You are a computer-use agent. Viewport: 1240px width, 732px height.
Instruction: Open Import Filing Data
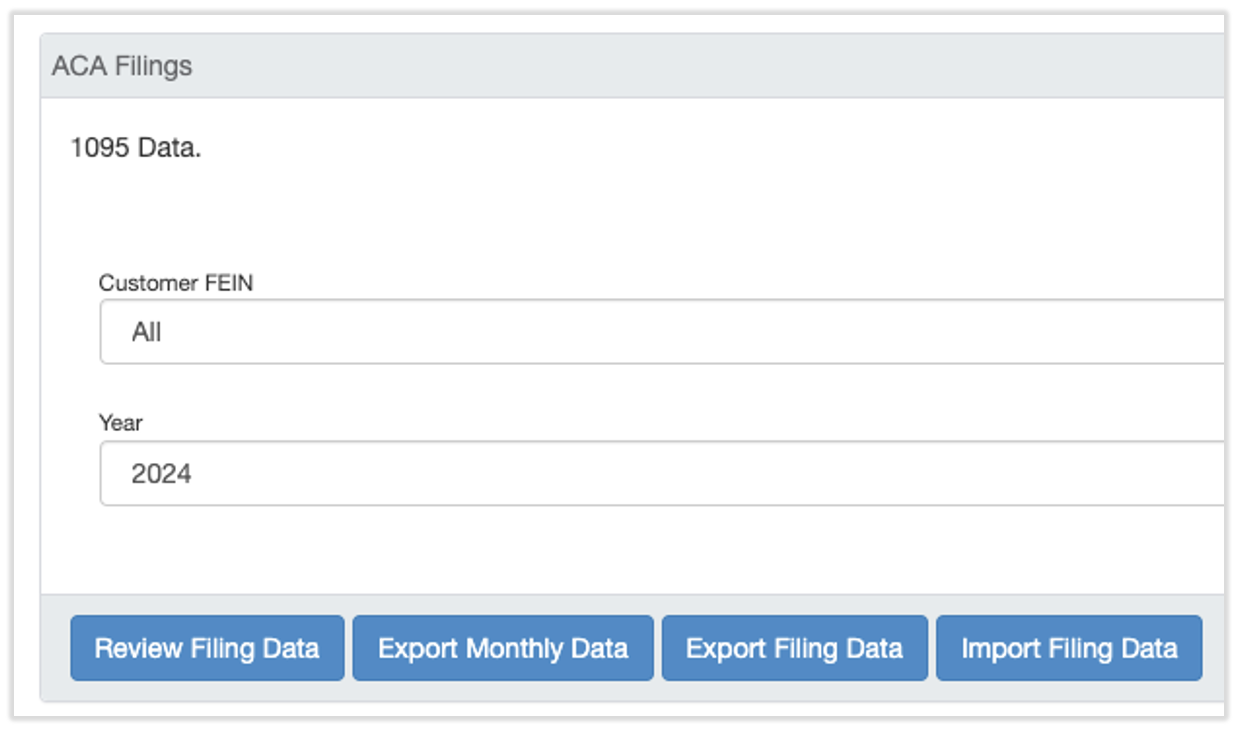click(x=1068, y=648)
